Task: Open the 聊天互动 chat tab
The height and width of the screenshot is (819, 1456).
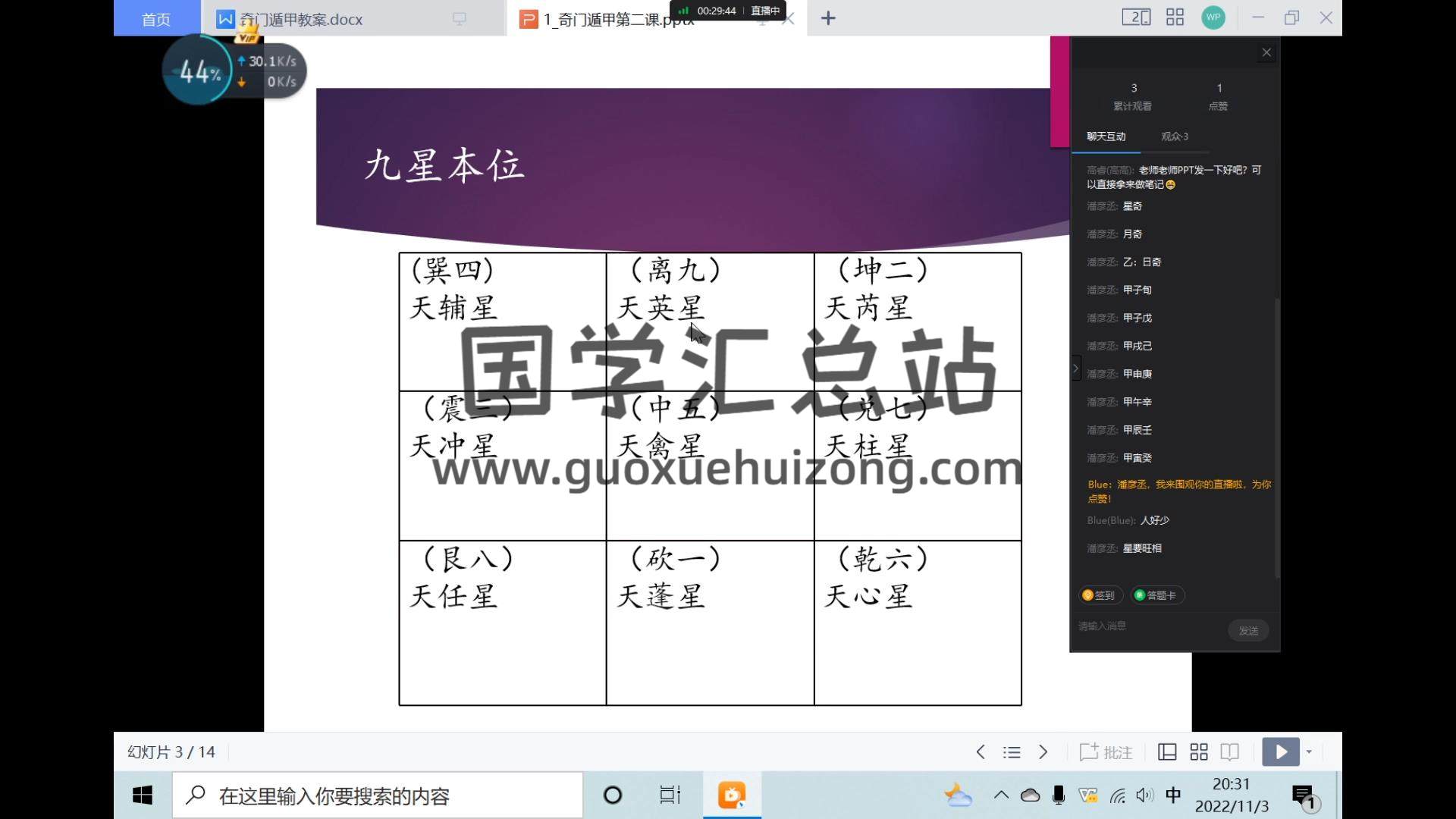Action: (x=1106, y=136)
